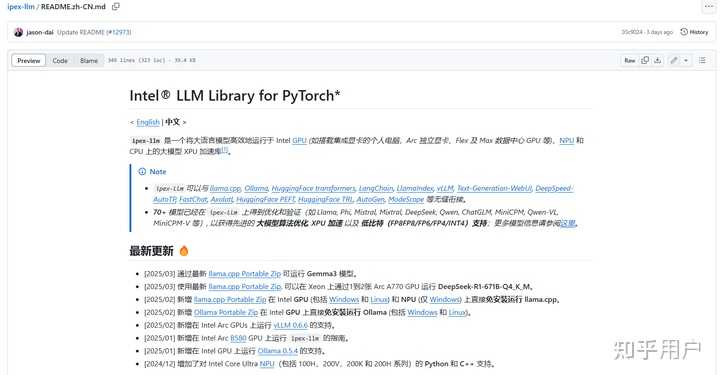
Task: Open the B580 GPU guide link
Action: pyautogui.click(x=238, y=338)
